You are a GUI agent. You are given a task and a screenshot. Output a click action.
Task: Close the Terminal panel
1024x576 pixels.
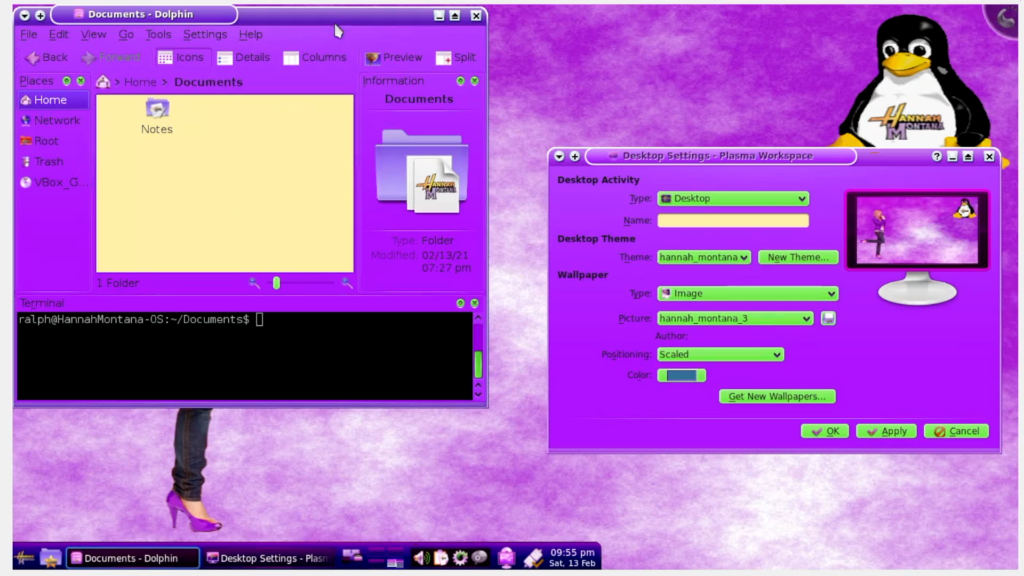pyautogui.click(x=475, y=304)
